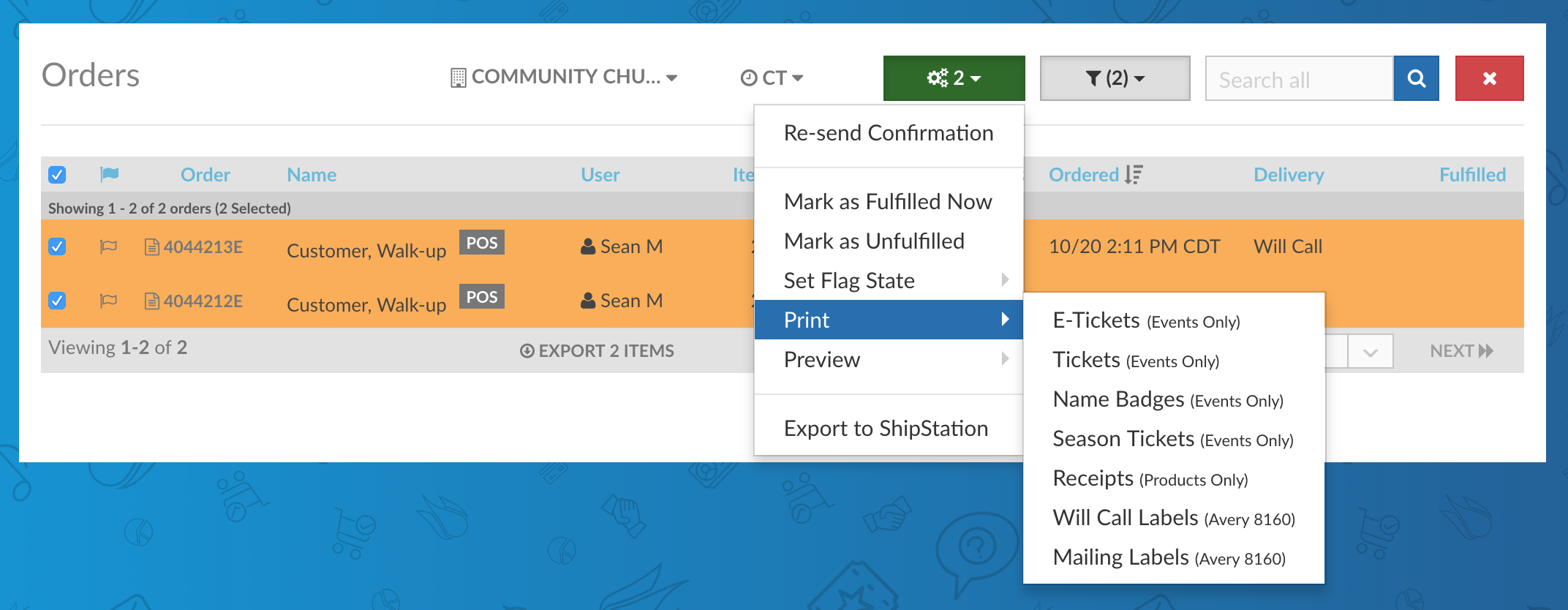1568x610 pixels.
Task: Click the Search all input field
Action: click(1299, 79)
